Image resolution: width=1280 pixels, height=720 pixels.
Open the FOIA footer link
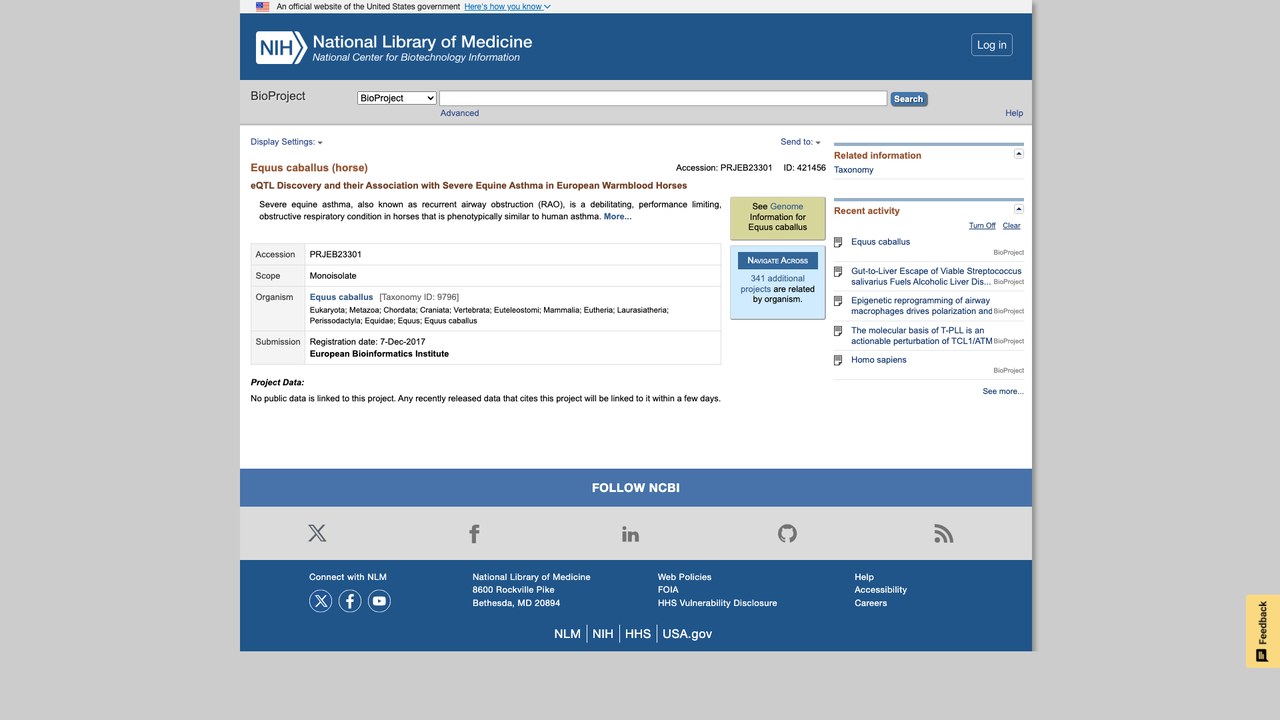[x=668, y=590]
